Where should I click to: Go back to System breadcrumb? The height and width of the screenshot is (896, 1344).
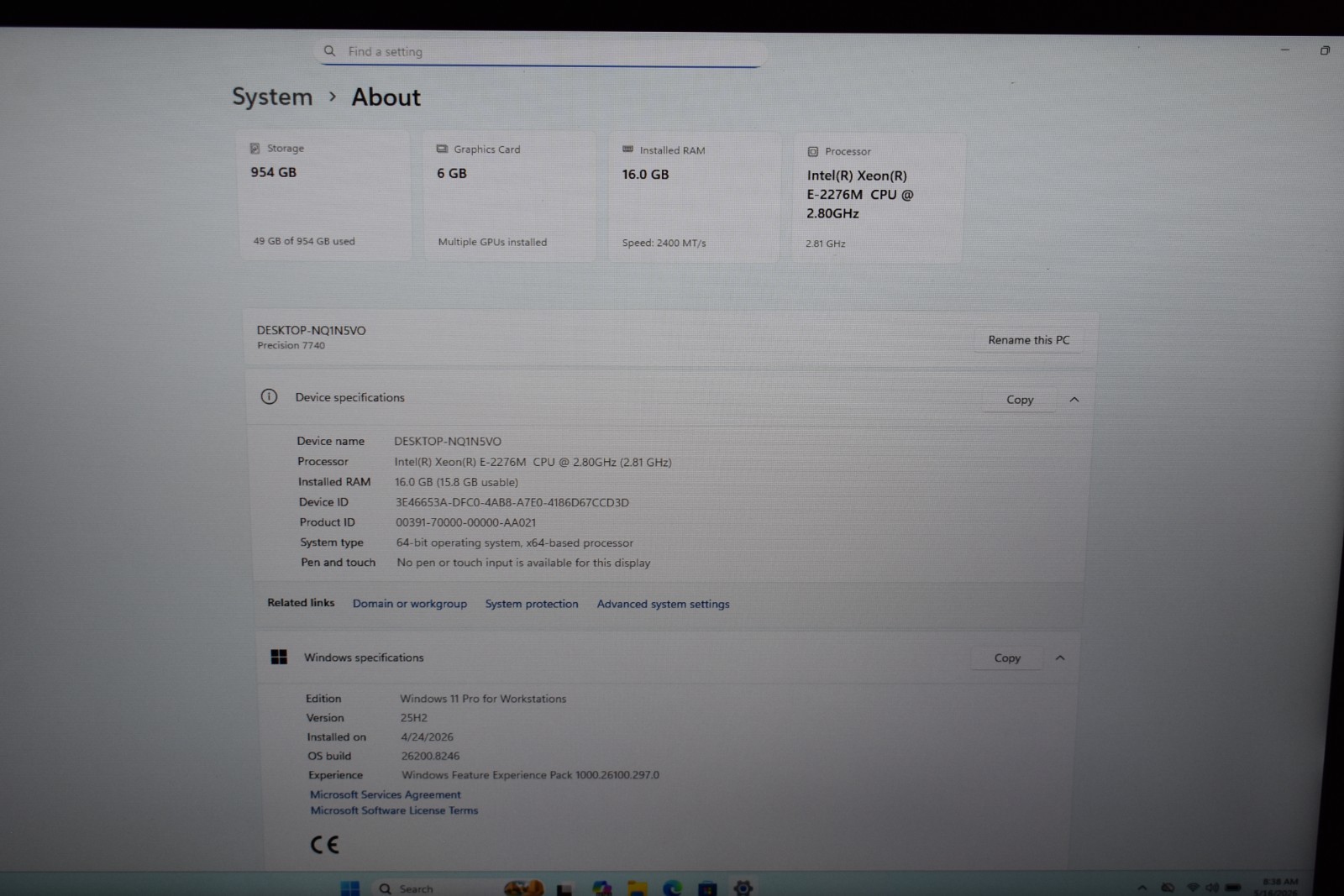[272, 97]
